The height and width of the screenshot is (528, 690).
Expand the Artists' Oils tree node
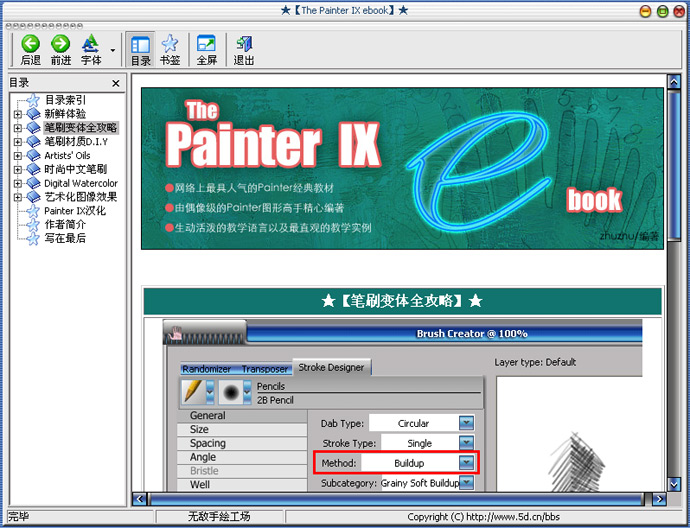point(17,155)
